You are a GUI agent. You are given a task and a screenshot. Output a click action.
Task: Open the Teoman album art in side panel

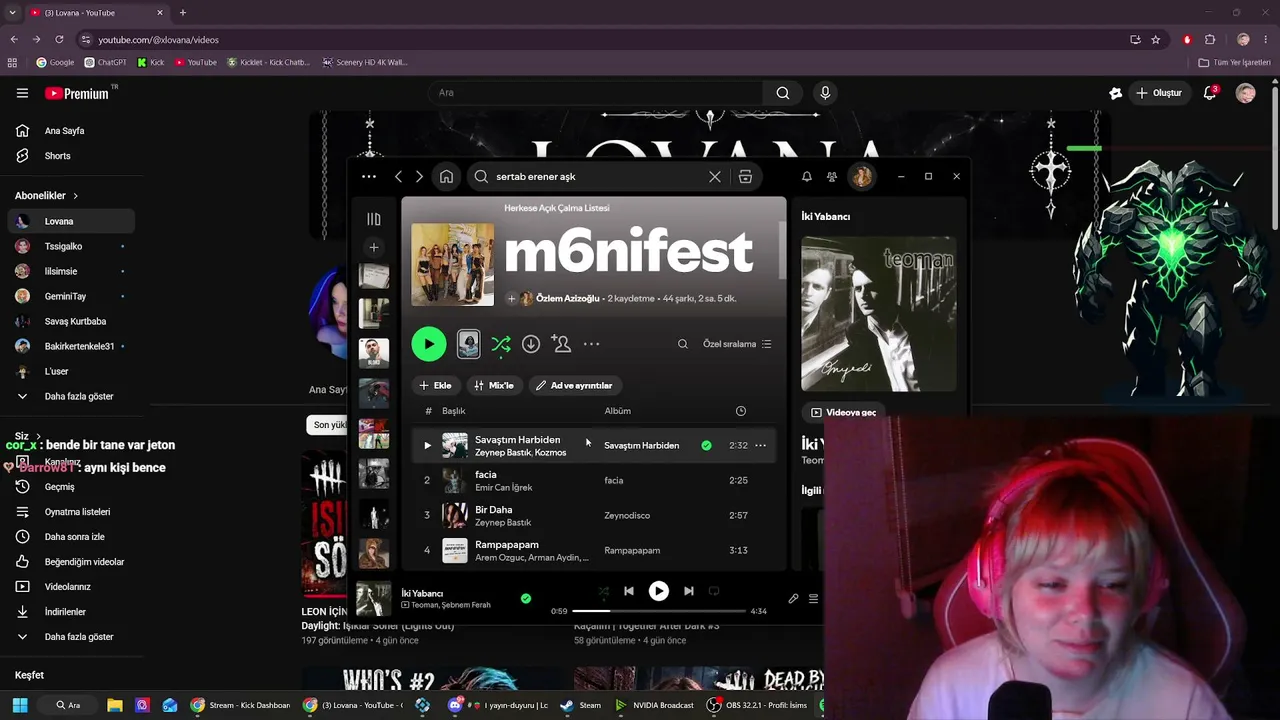(x=878, y=314)
